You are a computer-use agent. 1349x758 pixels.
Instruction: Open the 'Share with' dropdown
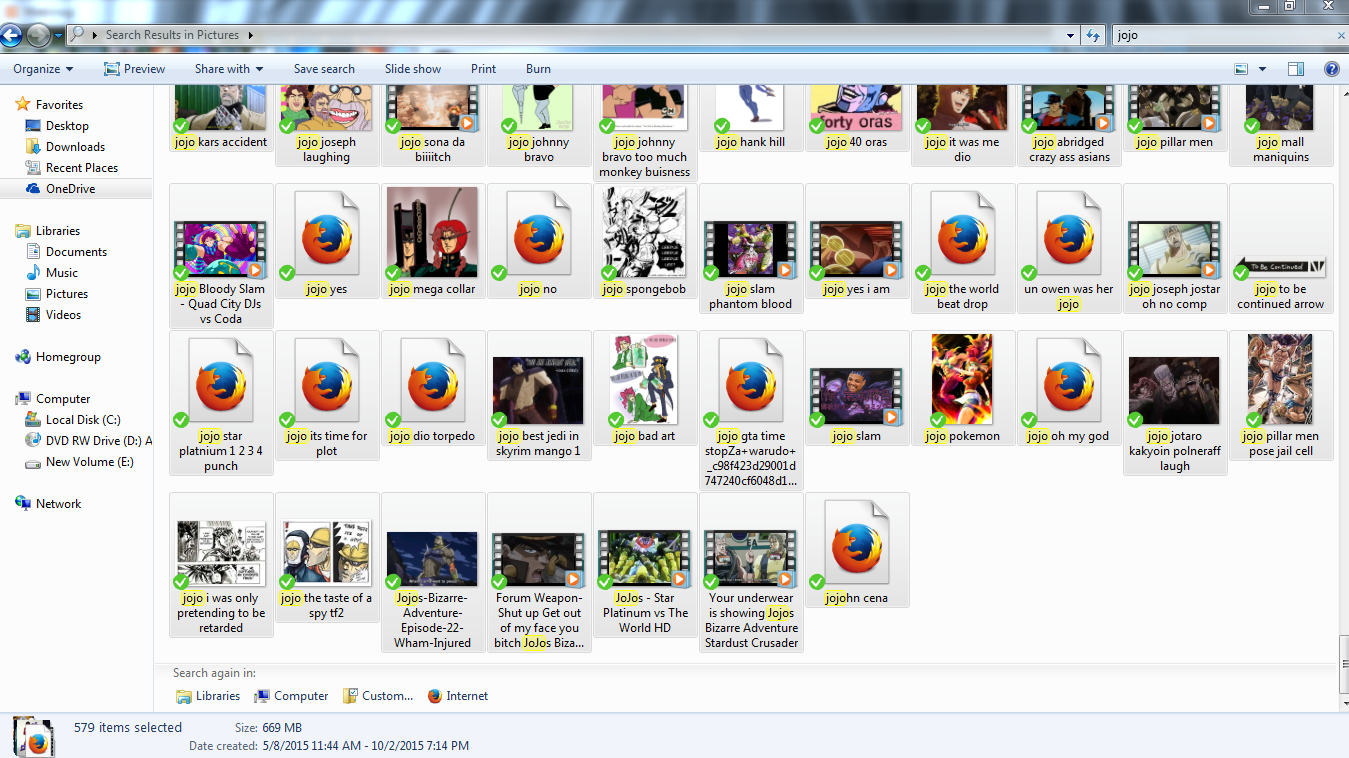point(229,69)
